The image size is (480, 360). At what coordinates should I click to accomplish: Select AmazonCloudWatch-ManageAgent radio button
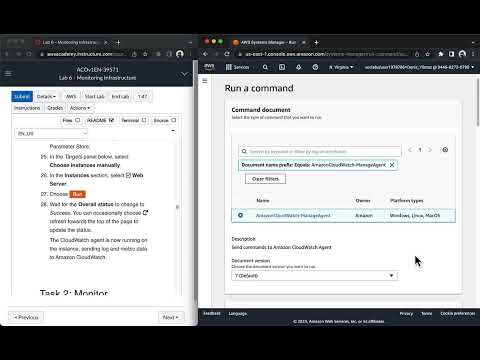(241, 215)
